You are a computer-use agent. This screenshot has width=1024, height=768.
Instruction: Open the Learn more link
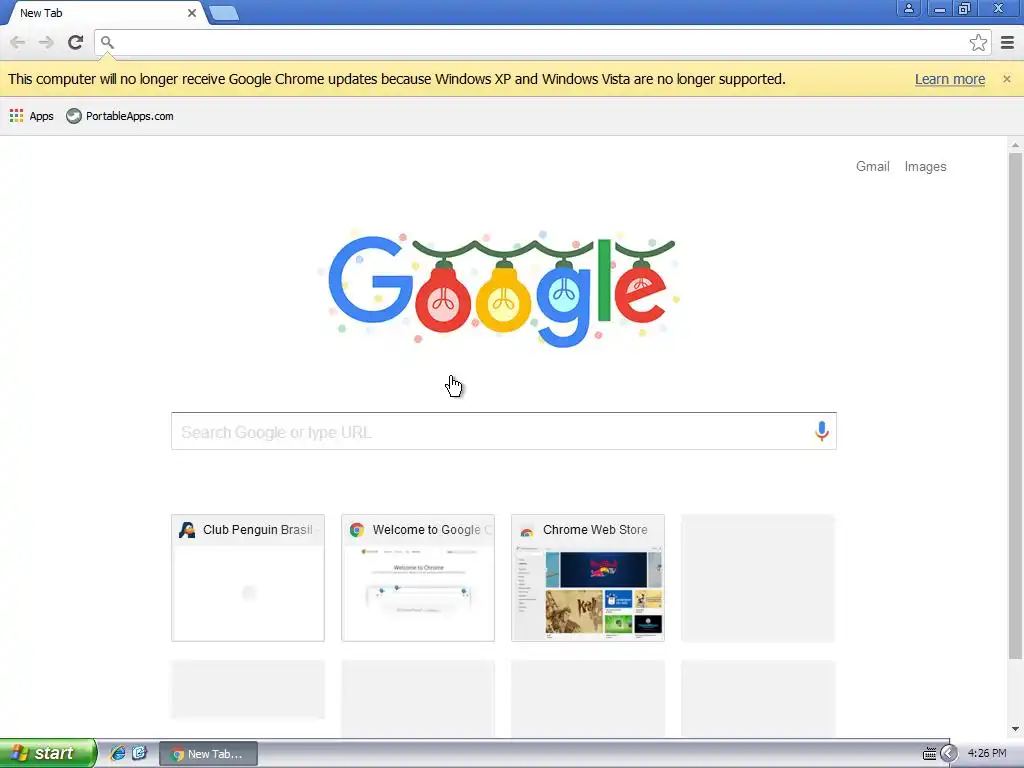950,79
